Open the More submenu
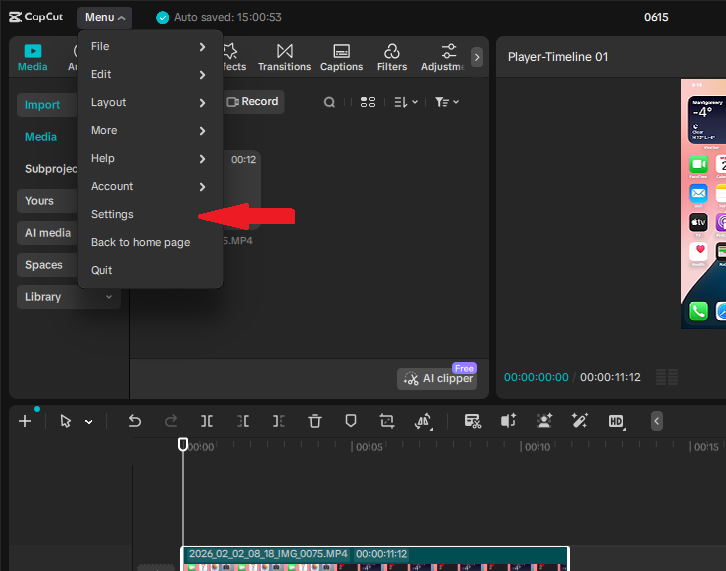Screen dimensions: 726x571 (x=150, y=130)
